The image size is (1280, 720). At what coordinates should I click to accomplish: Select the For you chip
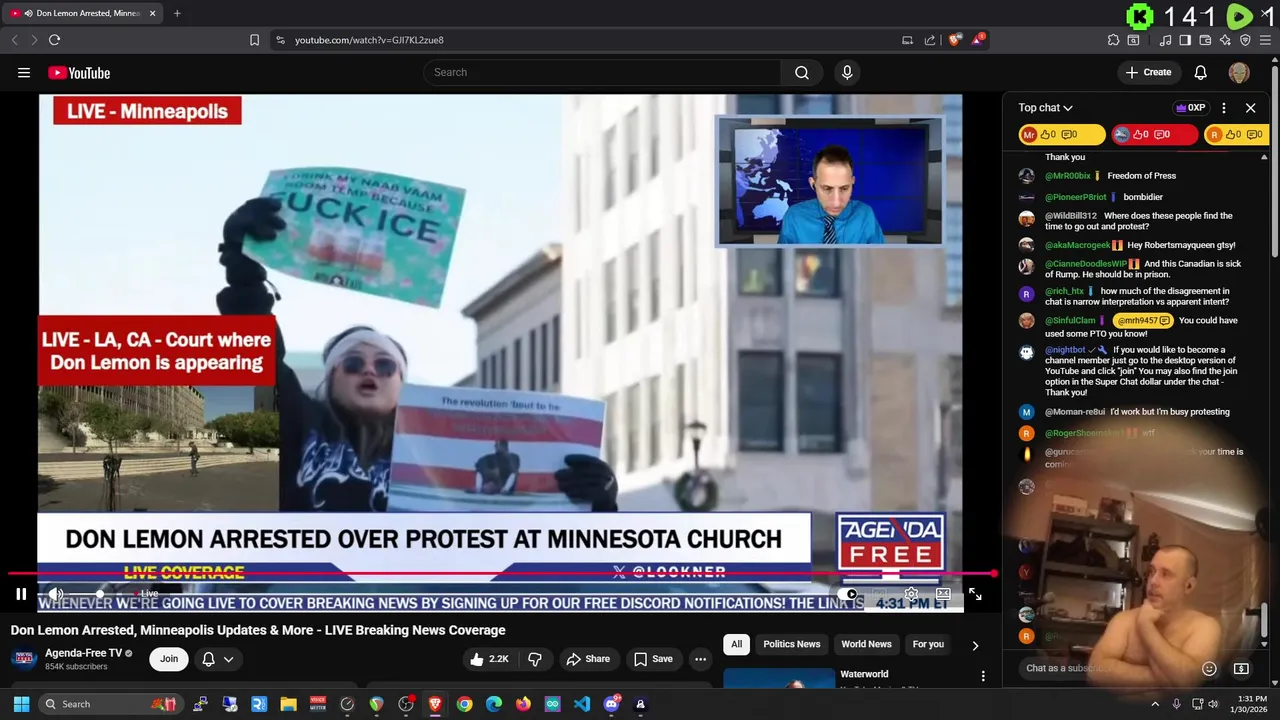pos(928,644)
